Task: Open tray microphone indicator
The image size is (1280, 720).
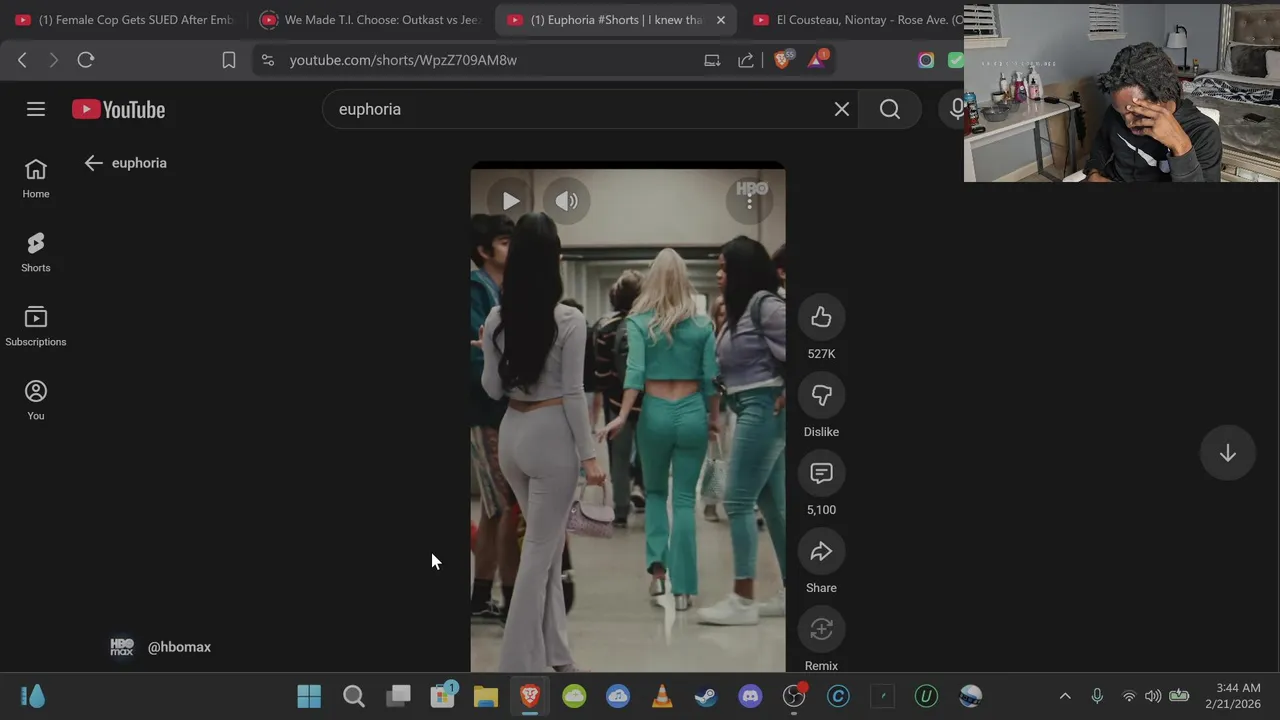Action: (1097, 696)
